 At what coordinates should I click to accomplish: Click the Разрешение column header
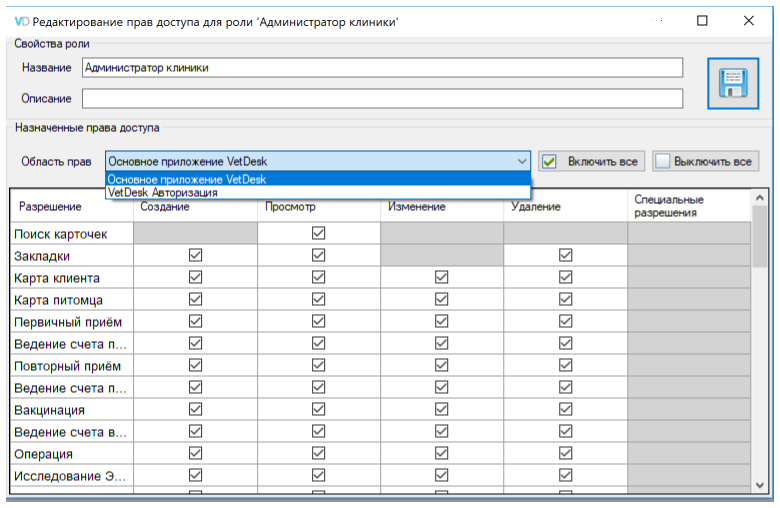click(72, 206)
